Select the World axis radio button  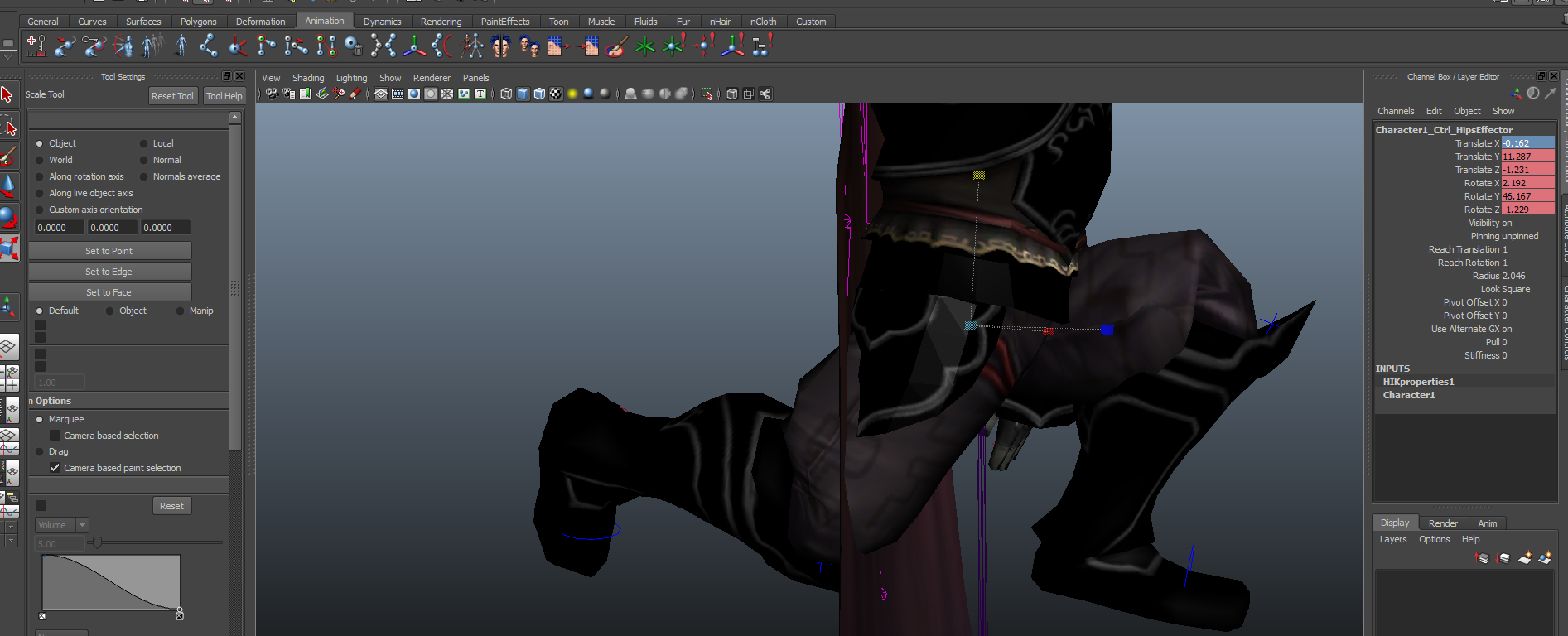[39, 160]
